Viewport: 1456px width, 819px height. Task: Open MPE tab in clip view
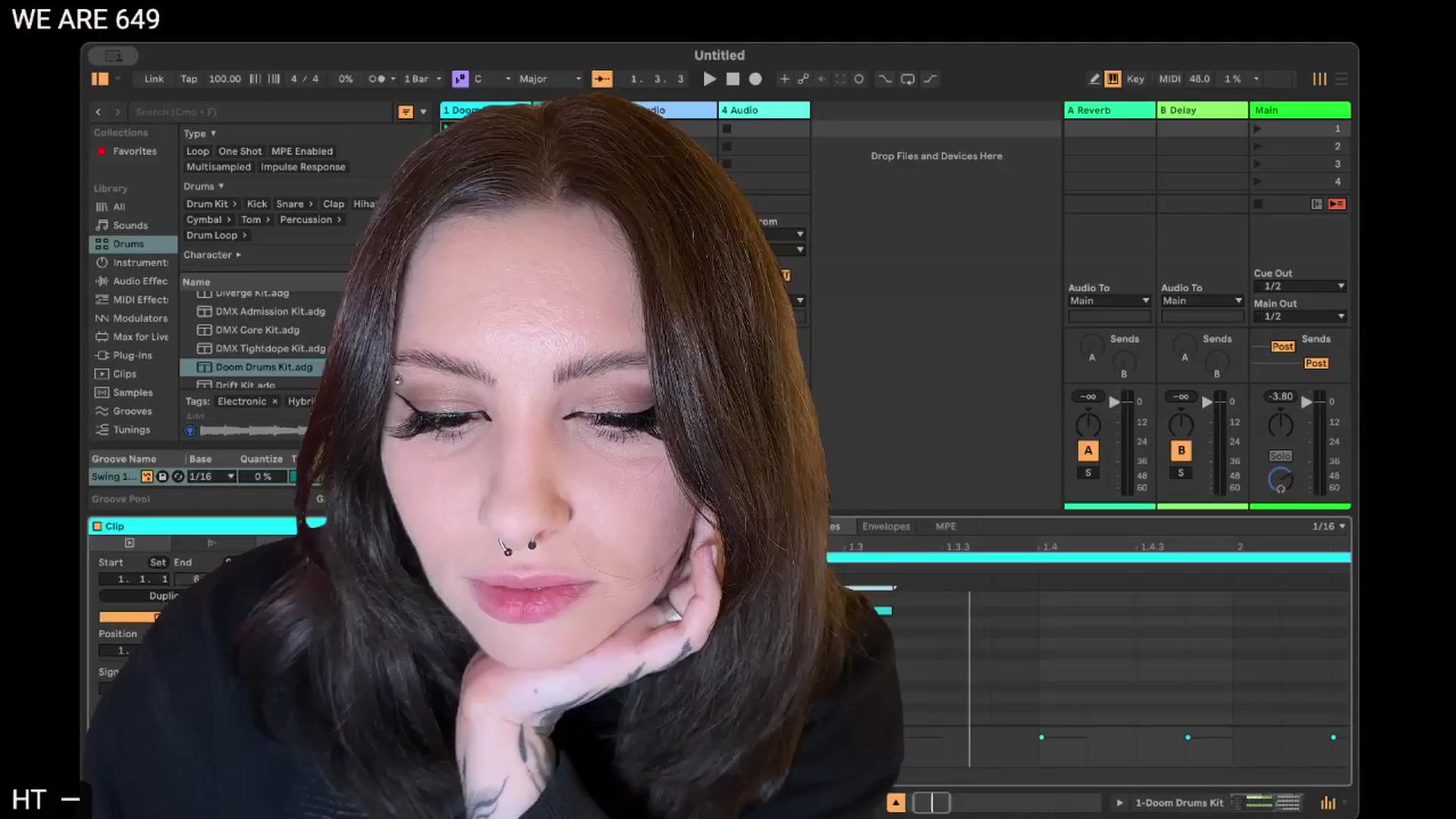945,526
